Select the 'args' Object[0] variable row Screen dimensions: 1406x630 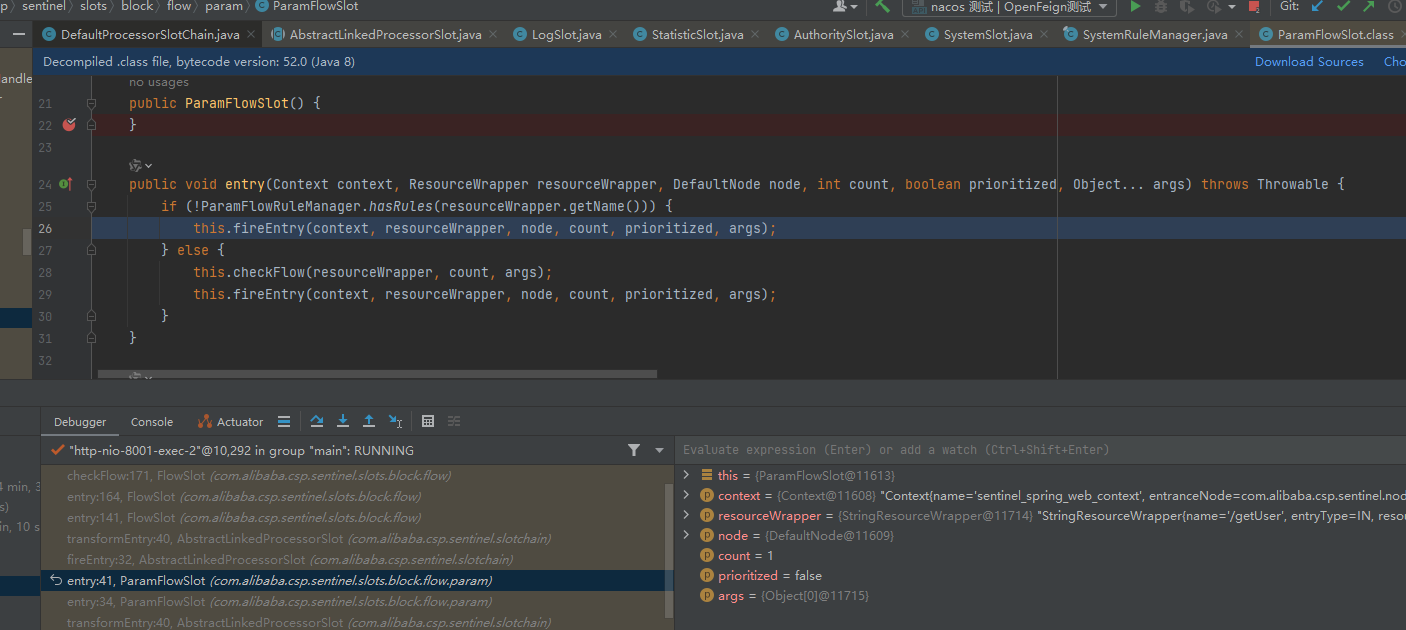coord(1040,595)
